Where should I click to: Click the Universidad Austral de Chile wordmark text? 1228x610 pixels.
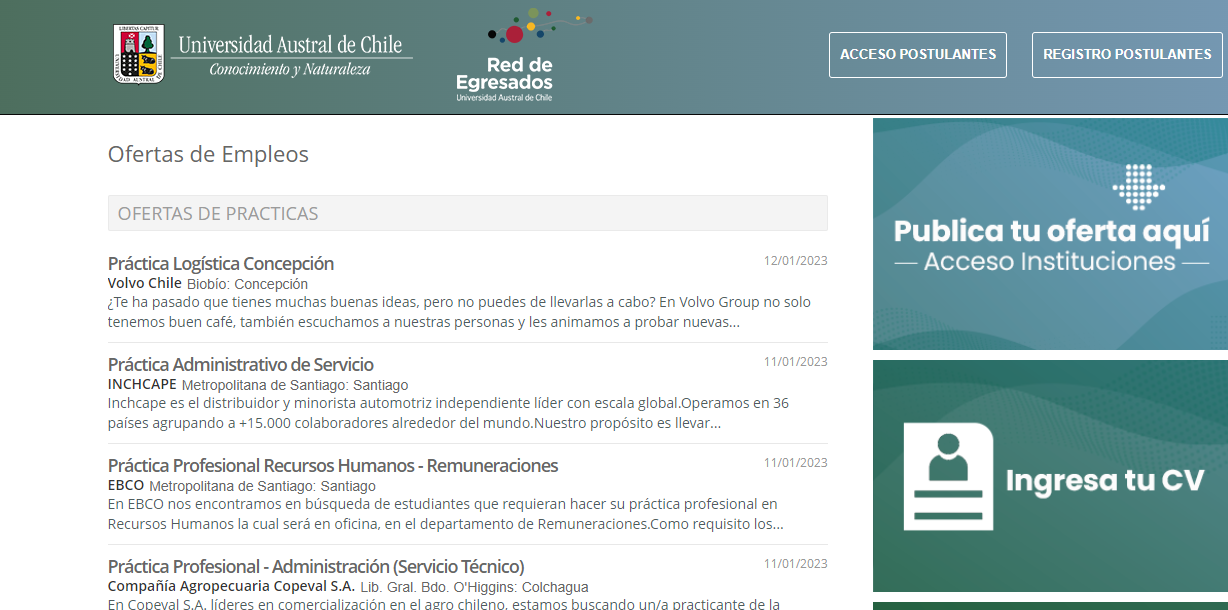(x=290, y=45)
